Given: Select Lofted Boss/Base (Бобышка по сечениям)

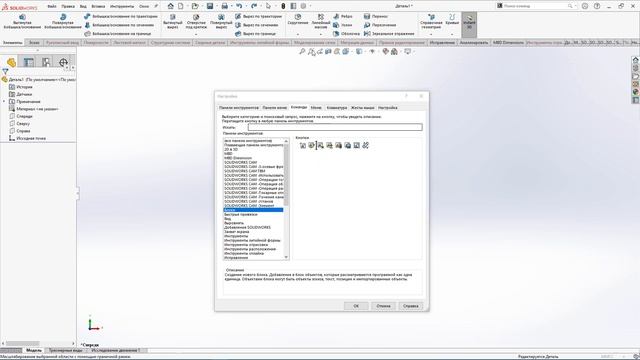Looking at the screenshot, I should [119, 25].
